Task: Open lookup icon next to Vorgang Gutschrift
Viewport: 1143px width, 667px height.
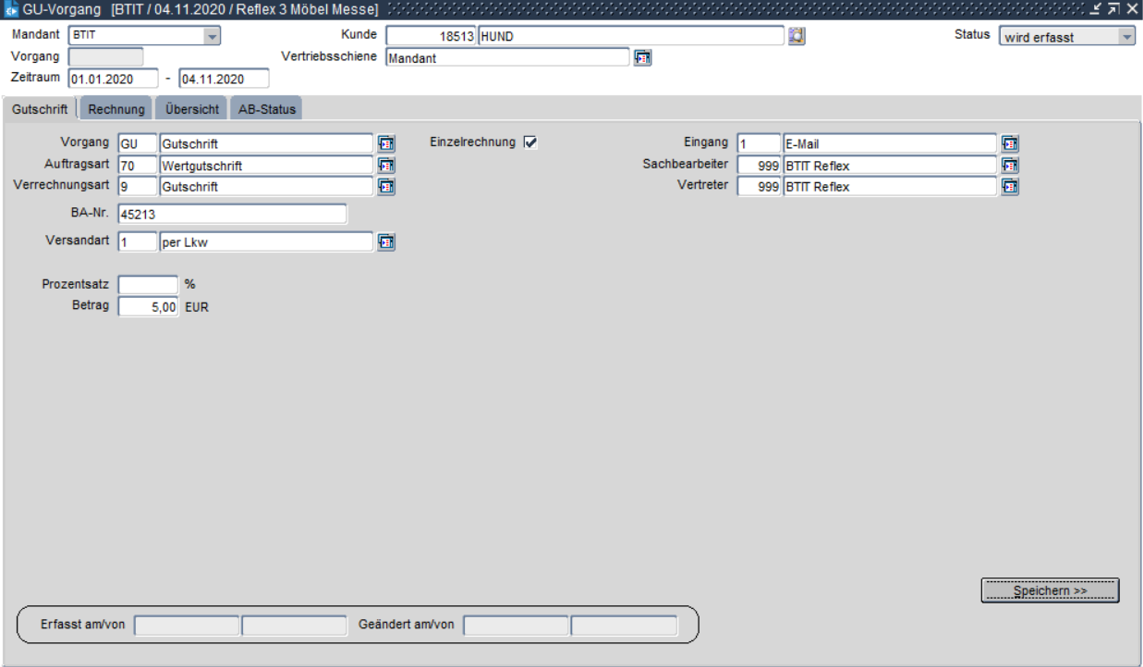Action: (x=386, y=144)
